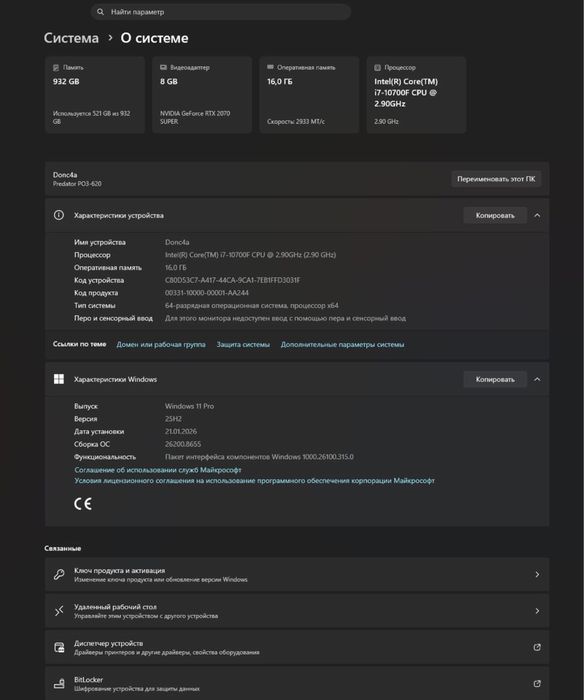Click the Windows logo icon in specs header
The width and height of the screenshot is (584, 700).
(58, 379)
